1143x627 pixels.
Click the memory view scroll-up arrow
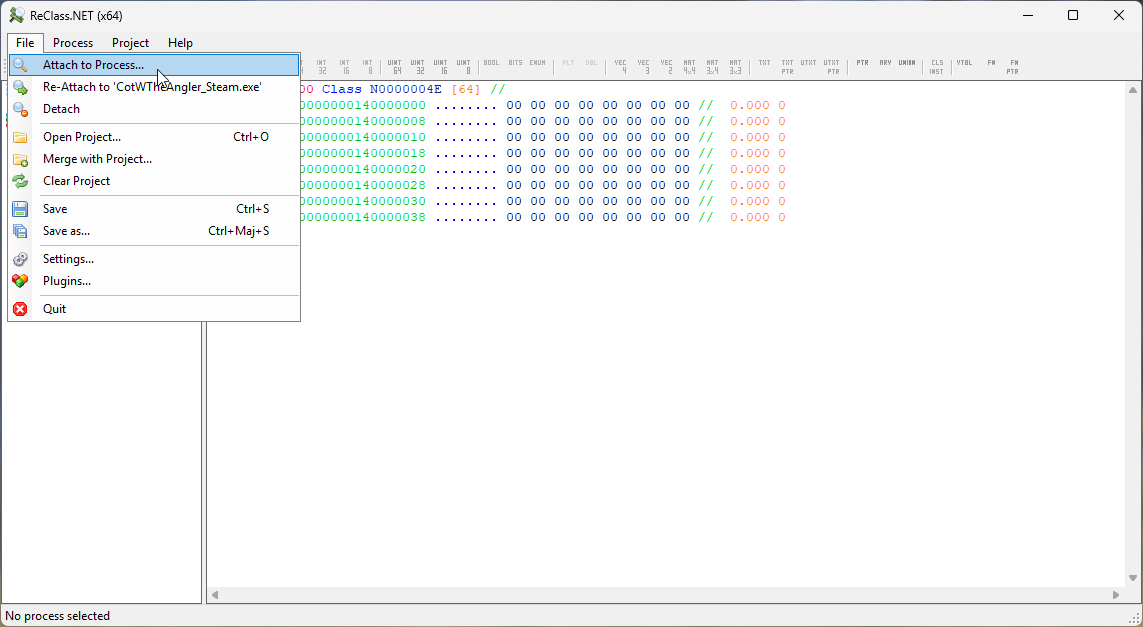(1133, 90)
